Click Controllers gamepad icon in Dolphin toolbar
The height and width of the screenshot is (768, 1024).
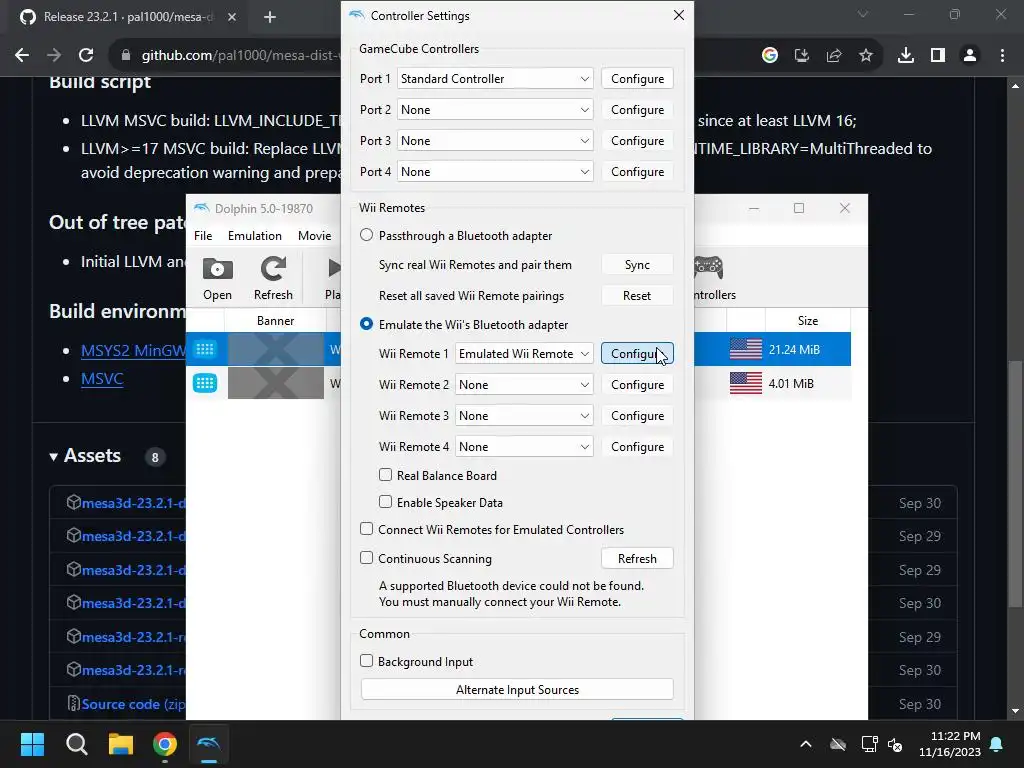[x=708, y=267]
